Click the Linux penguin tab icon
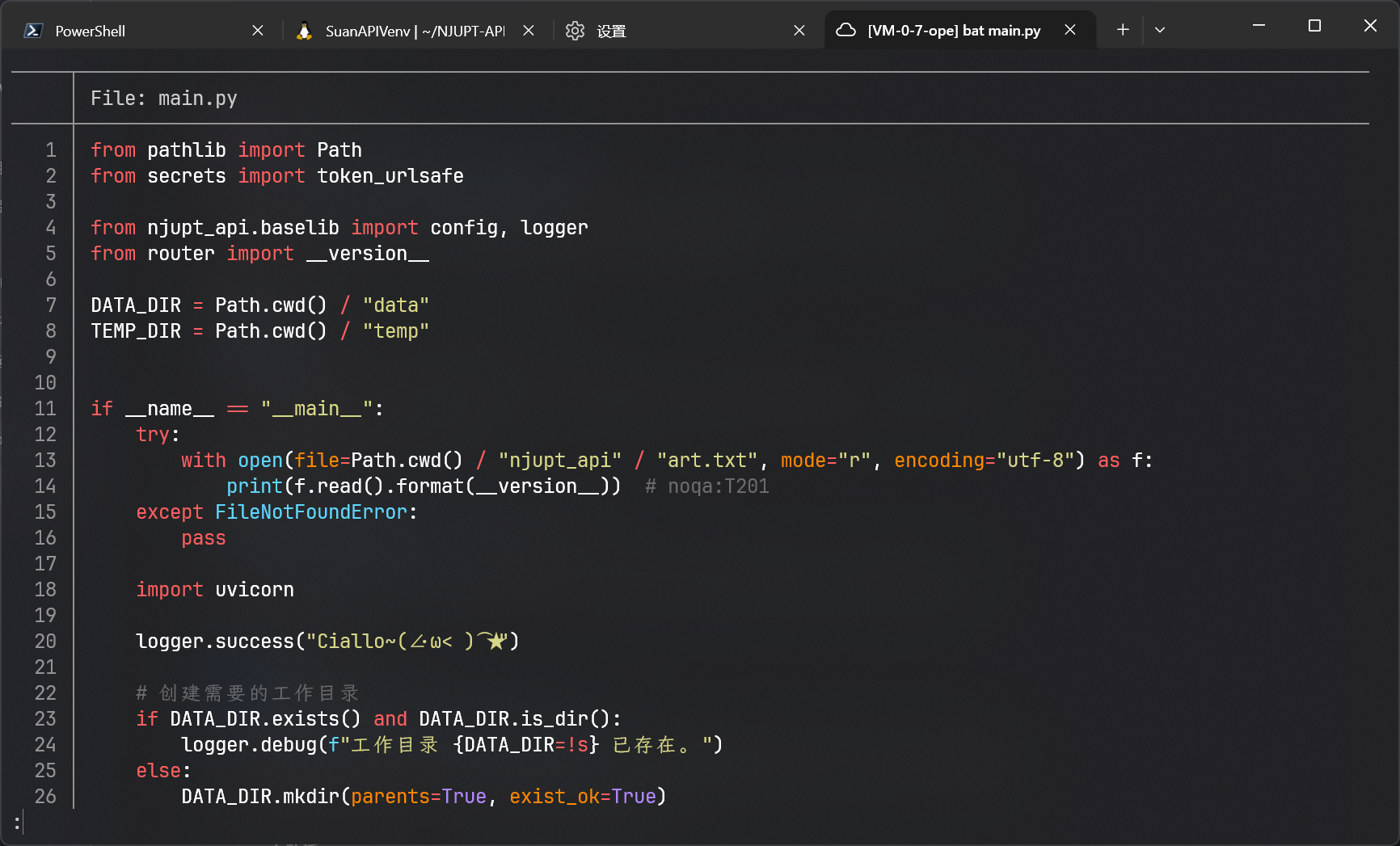The width and height of the screenshot is (1400, 846). 305,31
